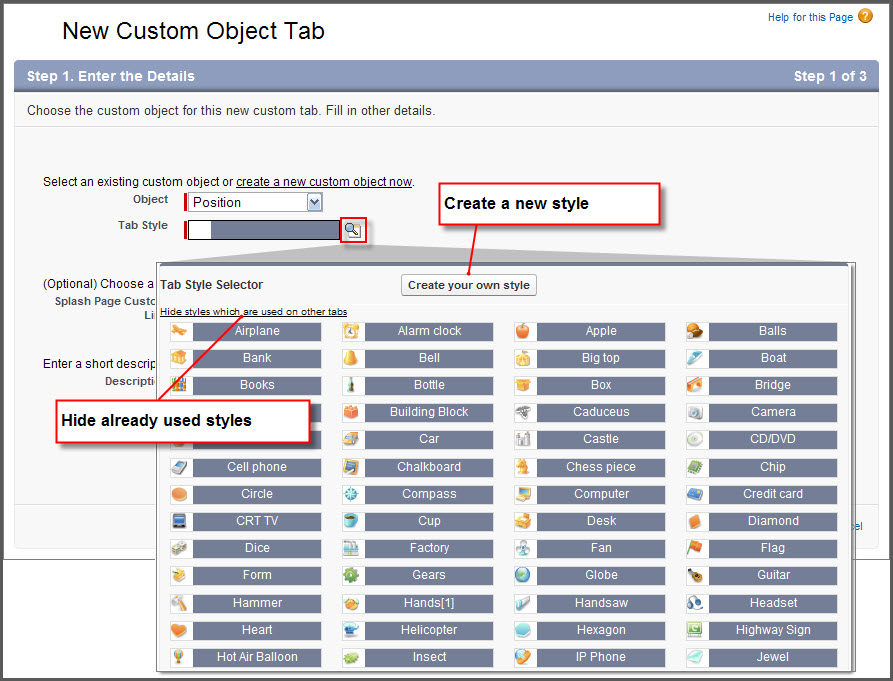The image size is (893, 681).
Task: Click the Create your own style button
Action: click(469, 285)
